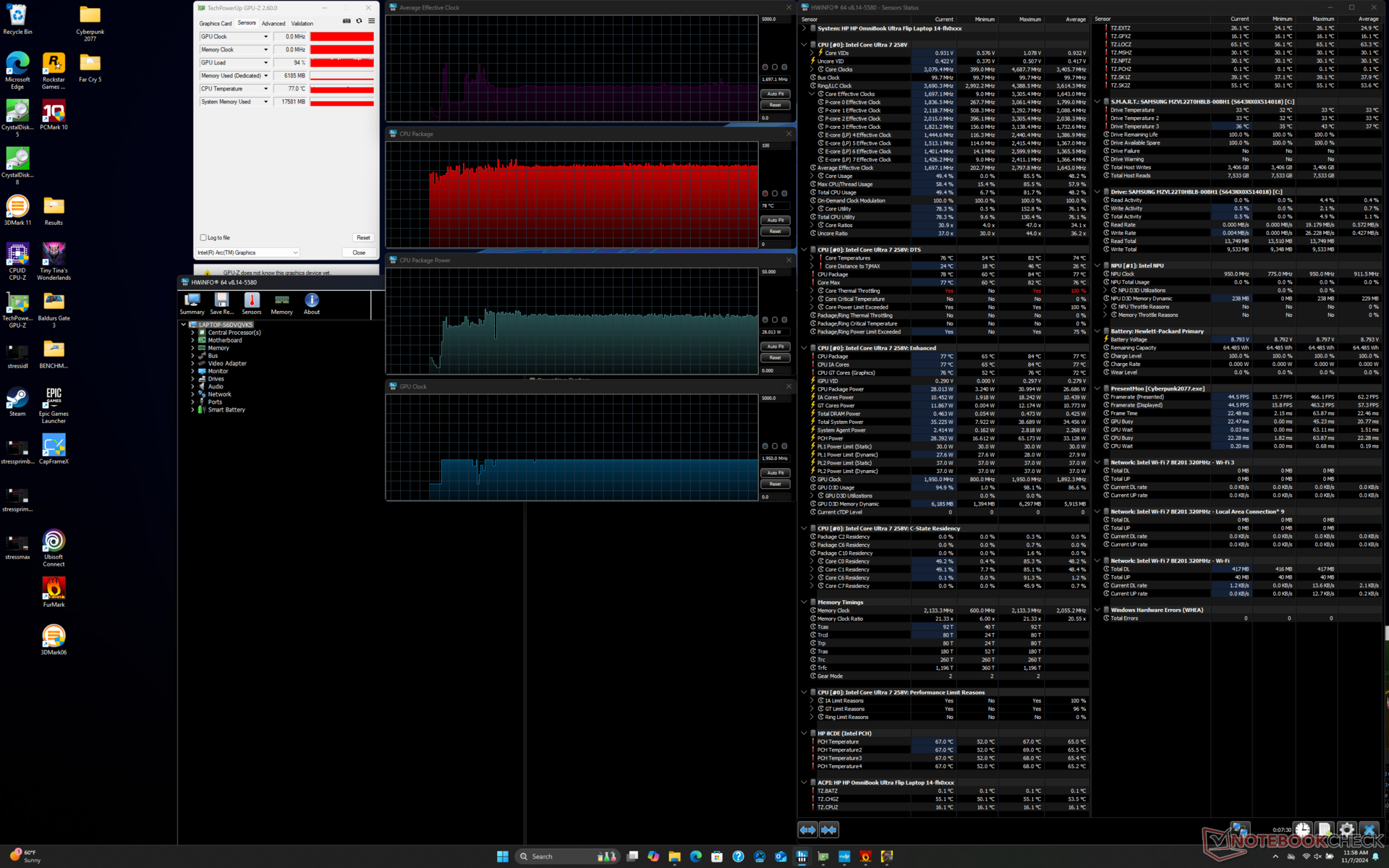Click Reset in the CPU Package graph
Viewport: 1389px width, 868px height.
point(776,231)
